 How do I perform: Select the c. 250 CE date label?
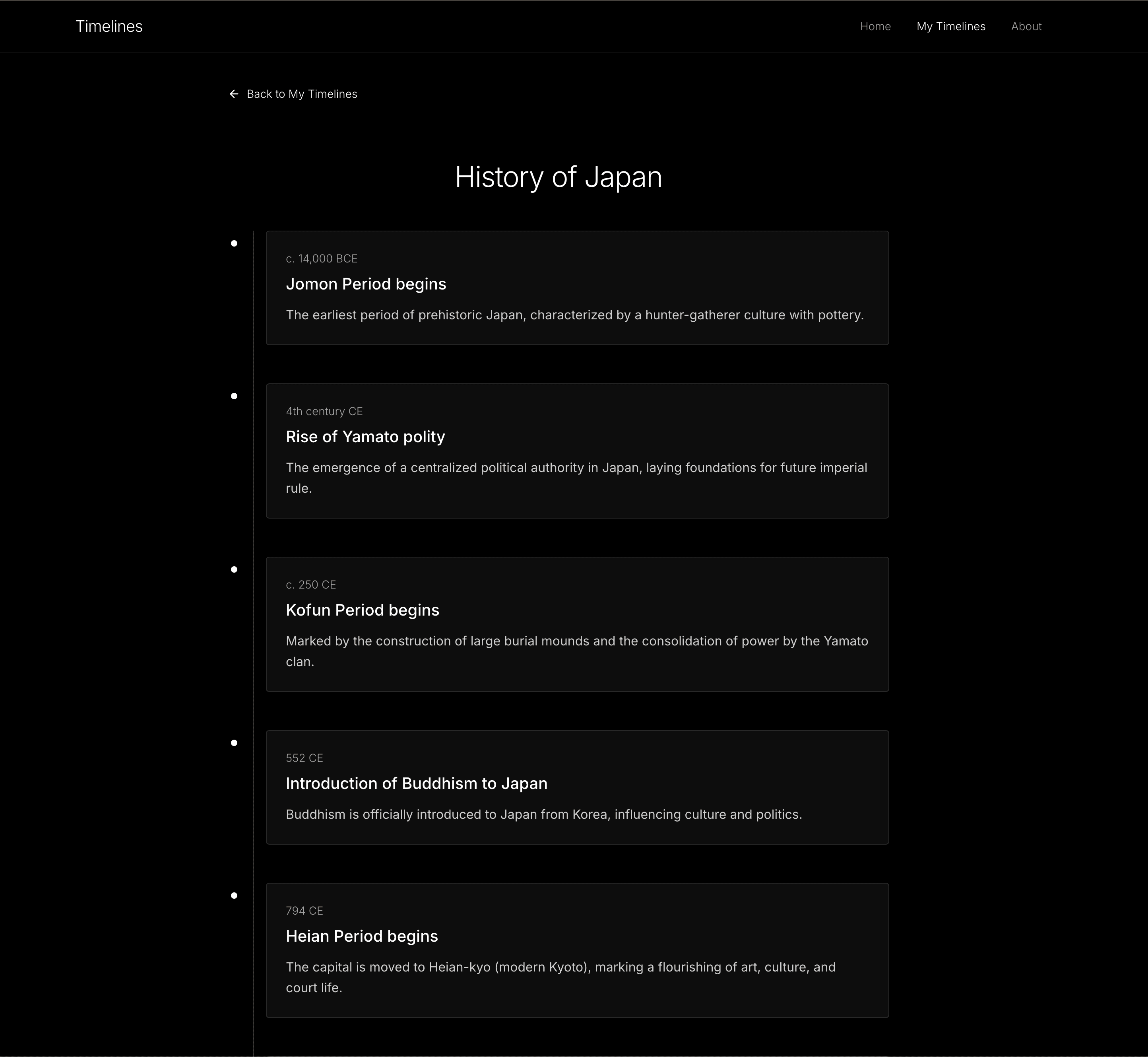click(x=311, y=585)
